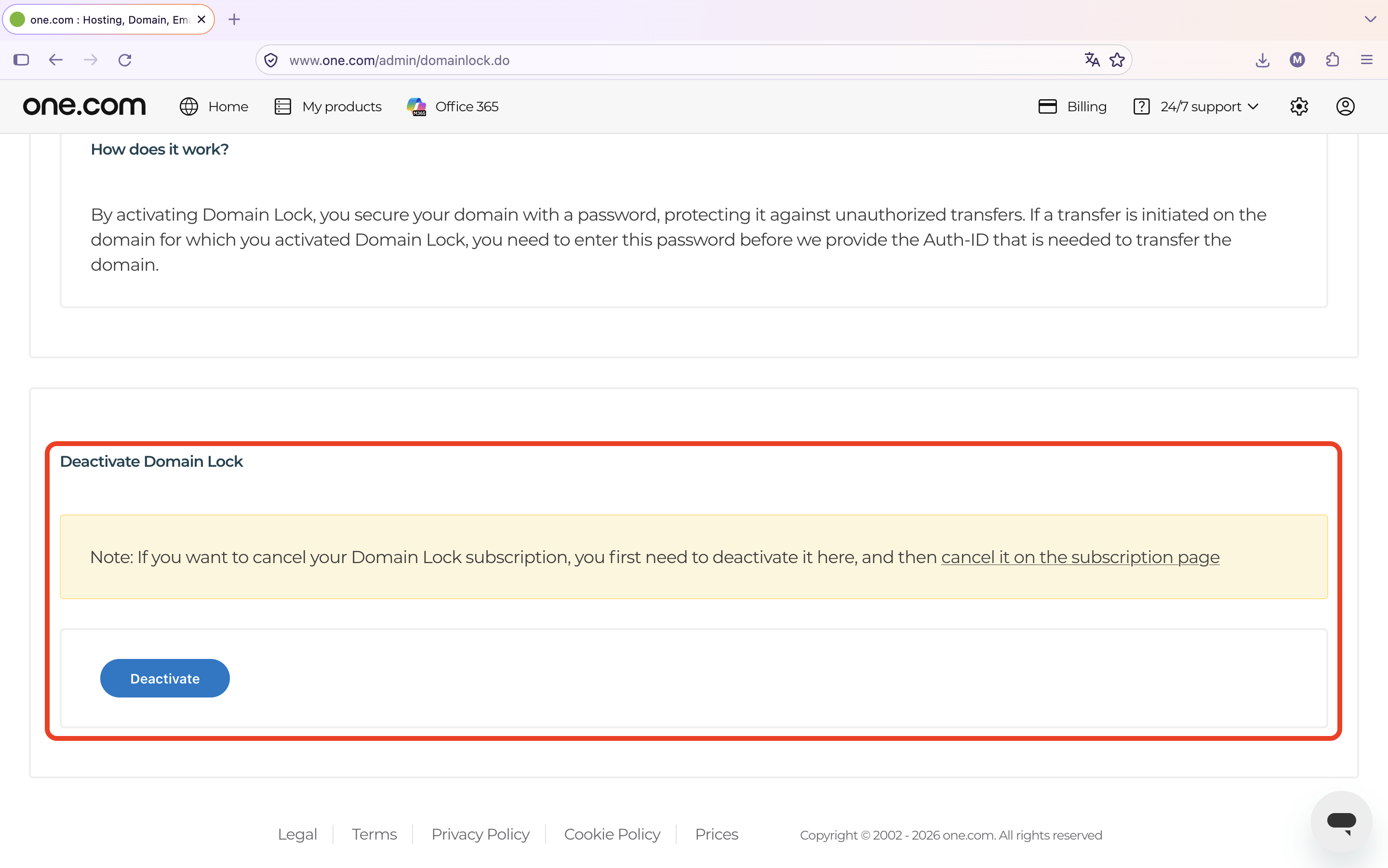Click the Deactivate button

[x=165, y=678]
